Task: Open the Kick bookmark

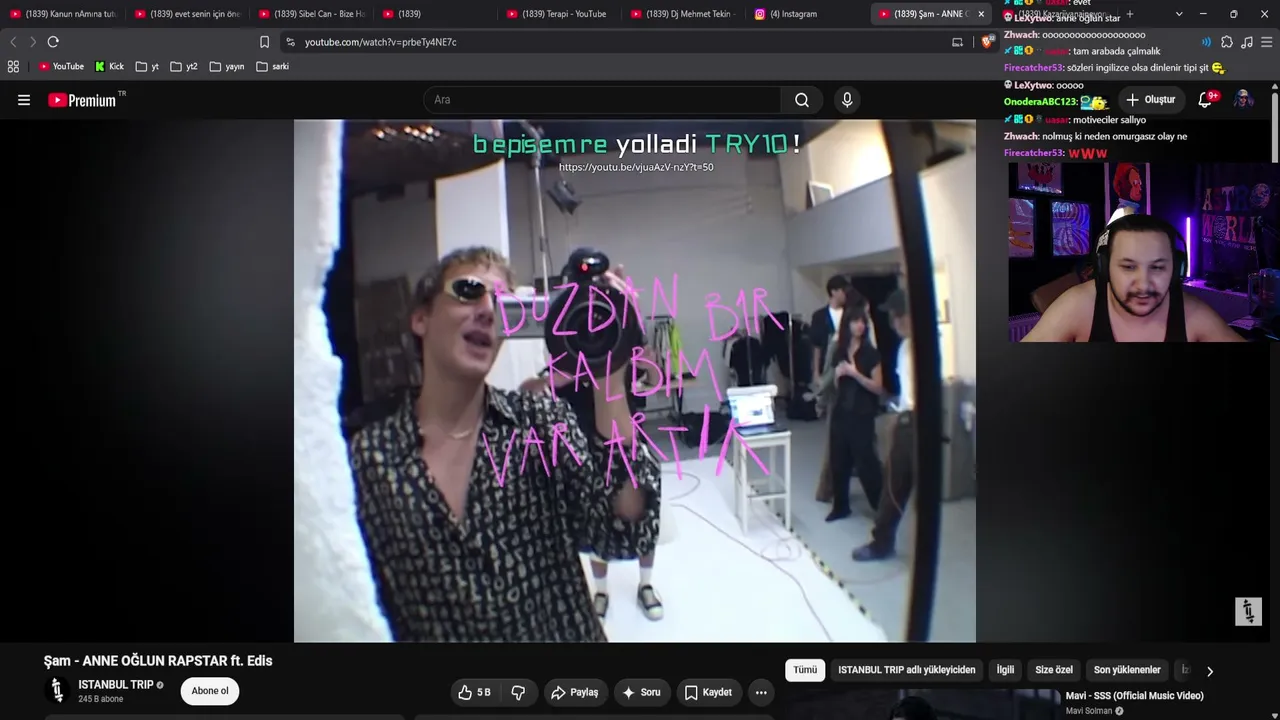Action: (109, 67)
